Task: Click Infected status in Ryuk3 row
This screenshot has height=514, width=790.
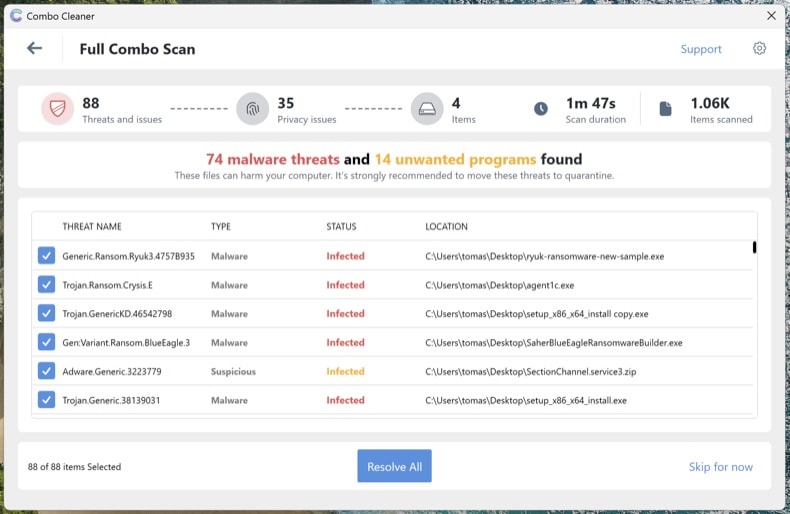Action: coord(345,256)
